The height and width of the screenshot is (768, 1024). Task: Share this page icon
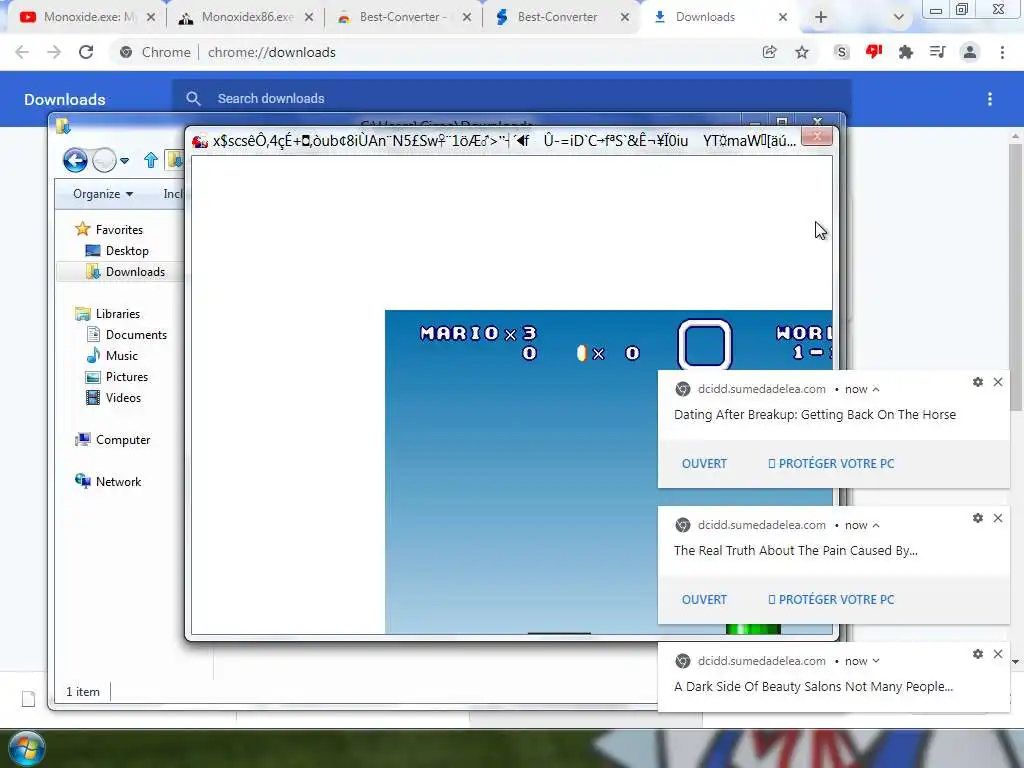pos(769,52)
